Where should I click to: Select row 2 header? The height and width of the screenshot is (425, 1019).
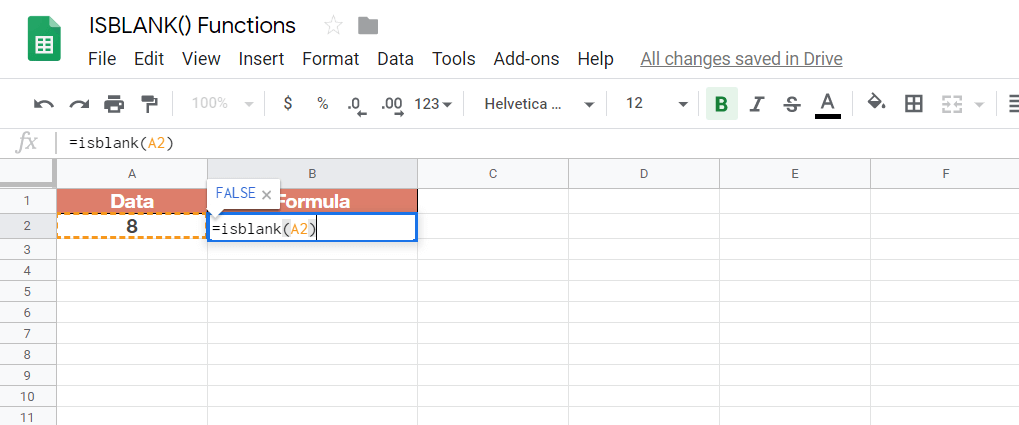click(x=27, y=226)
